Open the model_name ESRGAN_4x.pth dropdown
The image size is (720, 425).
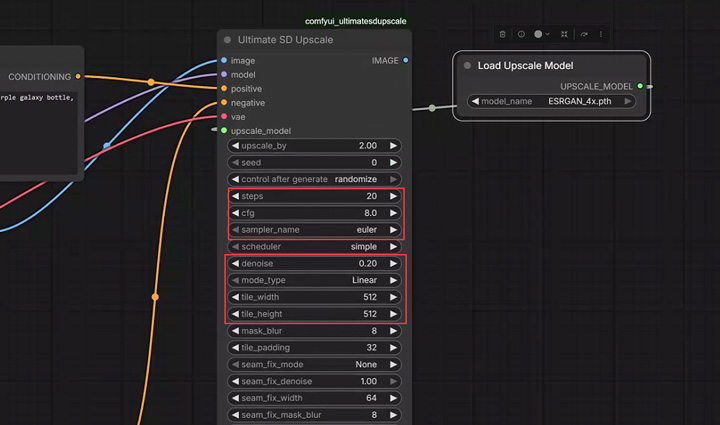pos(551,101)
